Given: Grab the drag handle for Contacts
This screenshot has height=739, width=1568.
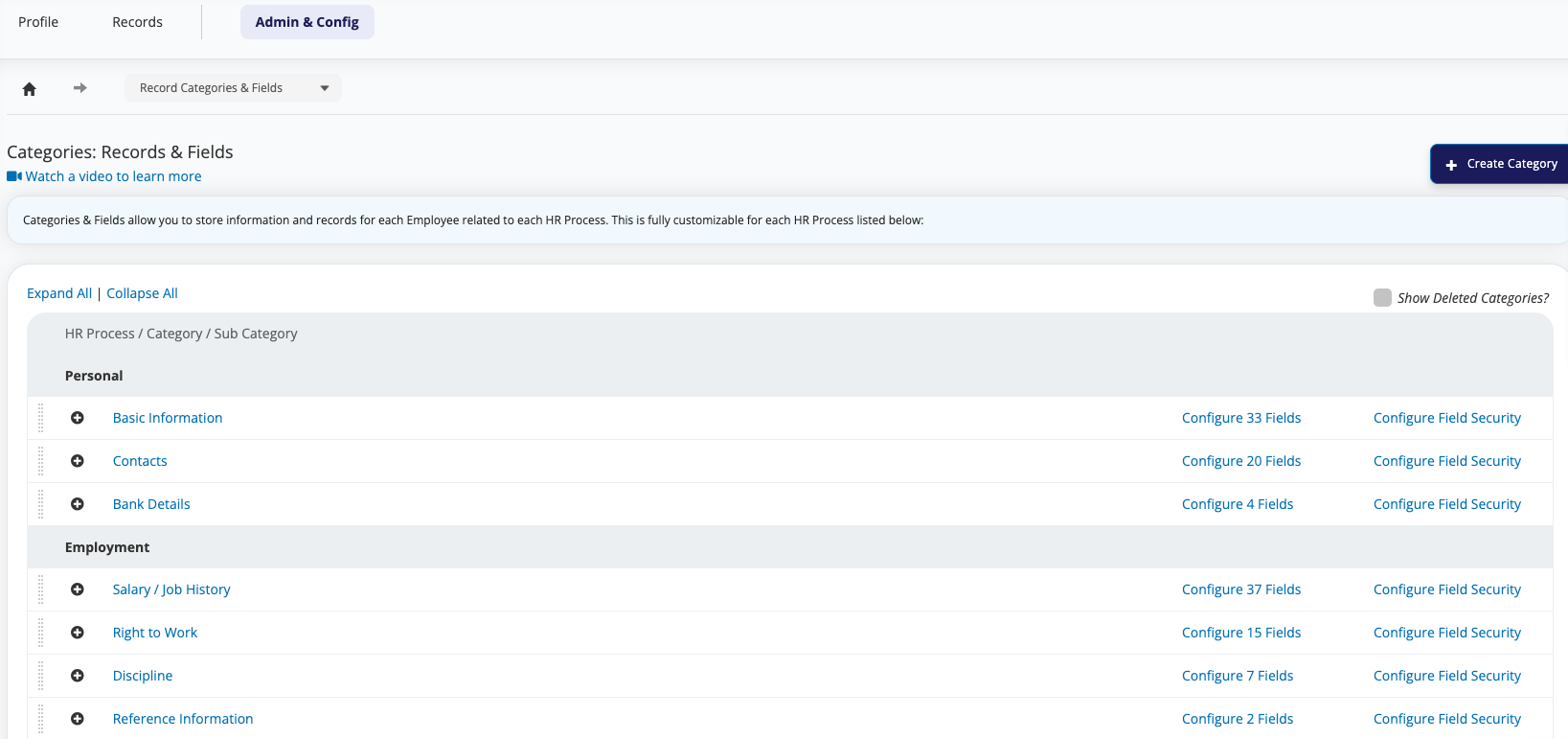Looking at the screenshot, I should 41,461.
